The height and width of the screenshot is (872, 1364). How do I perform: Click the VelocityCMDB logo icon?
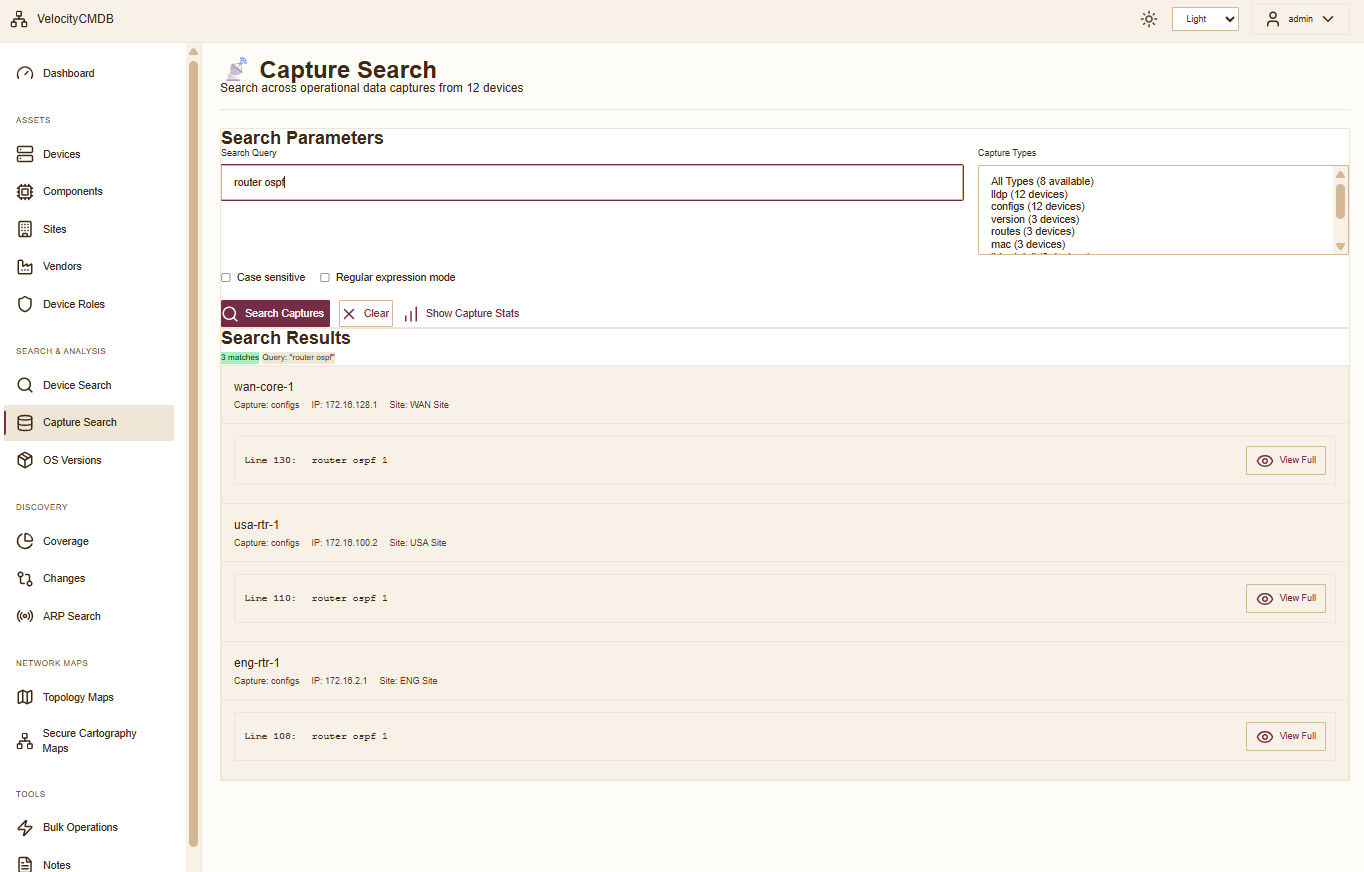click(19, 19)
